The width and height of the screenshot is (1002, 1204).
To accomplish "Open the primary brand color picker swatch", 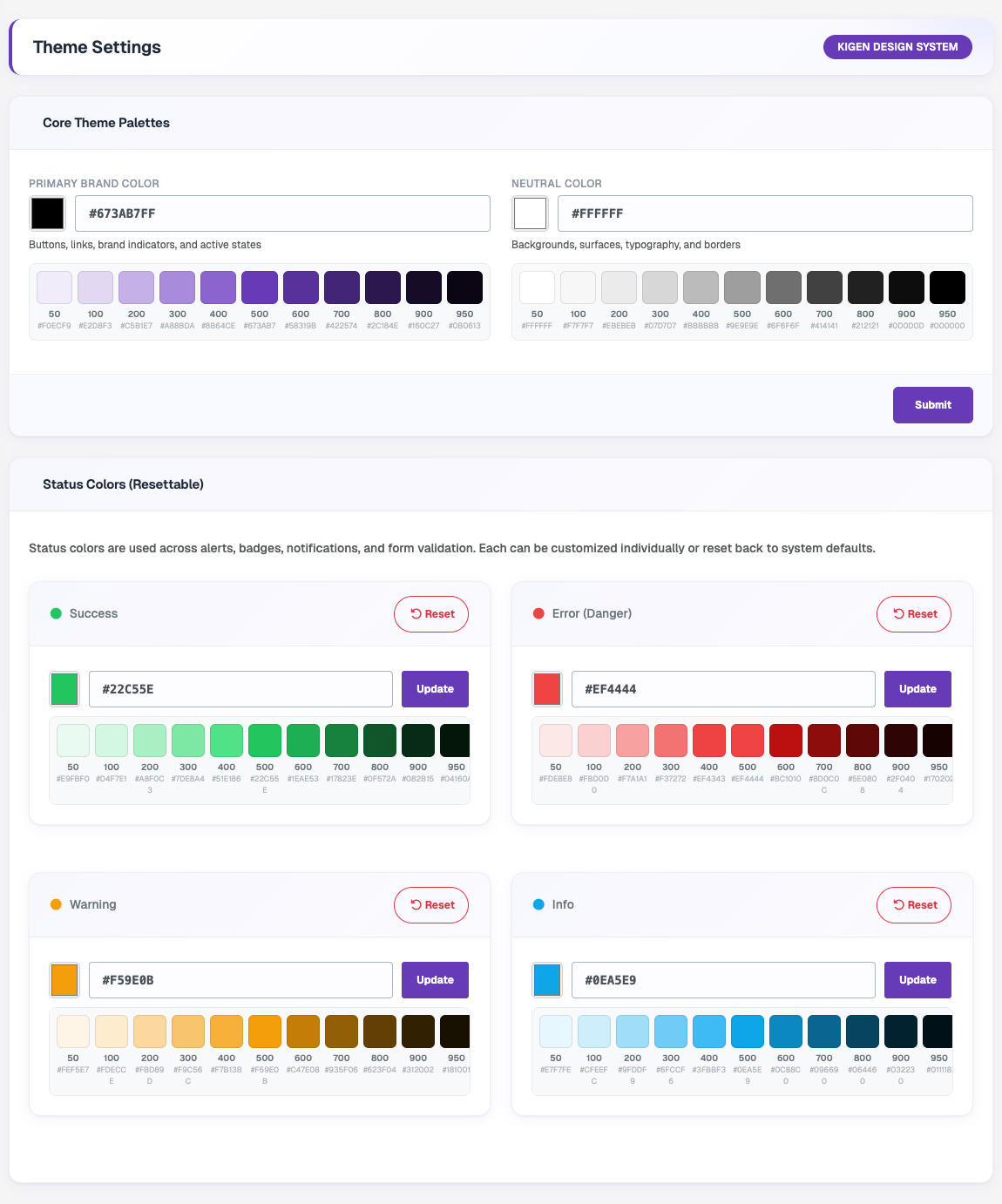I will pyautogui.click(x=47, y=213).
